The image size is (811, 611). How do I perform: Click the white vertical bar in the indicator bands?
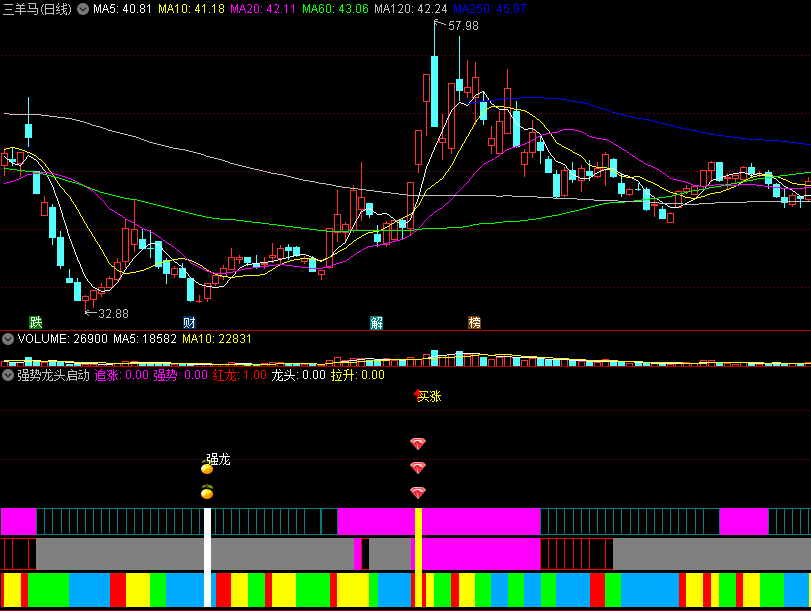click(207, 557)
